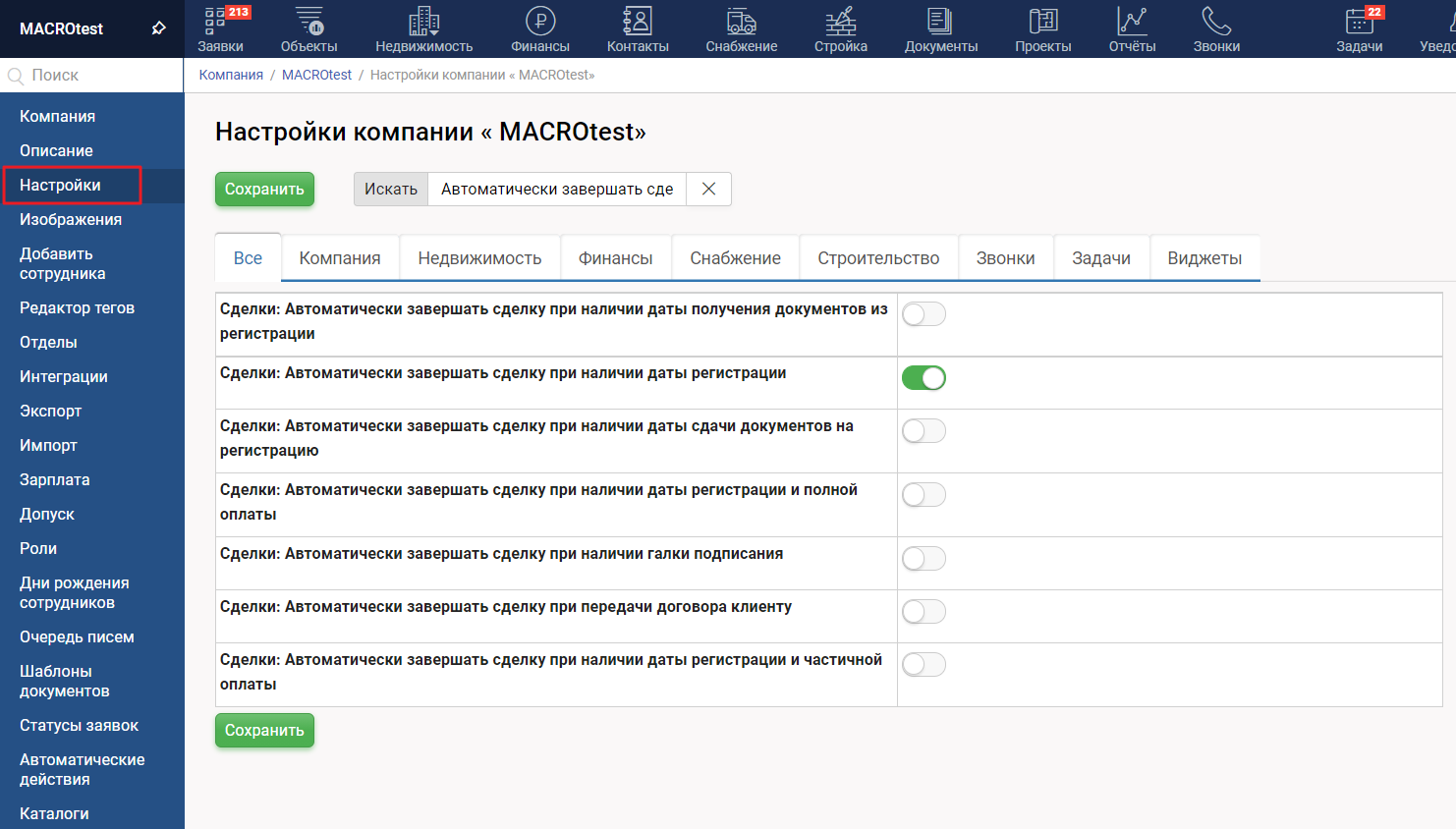Open Шаблоны документов in the sidebar

coord(65,681)
